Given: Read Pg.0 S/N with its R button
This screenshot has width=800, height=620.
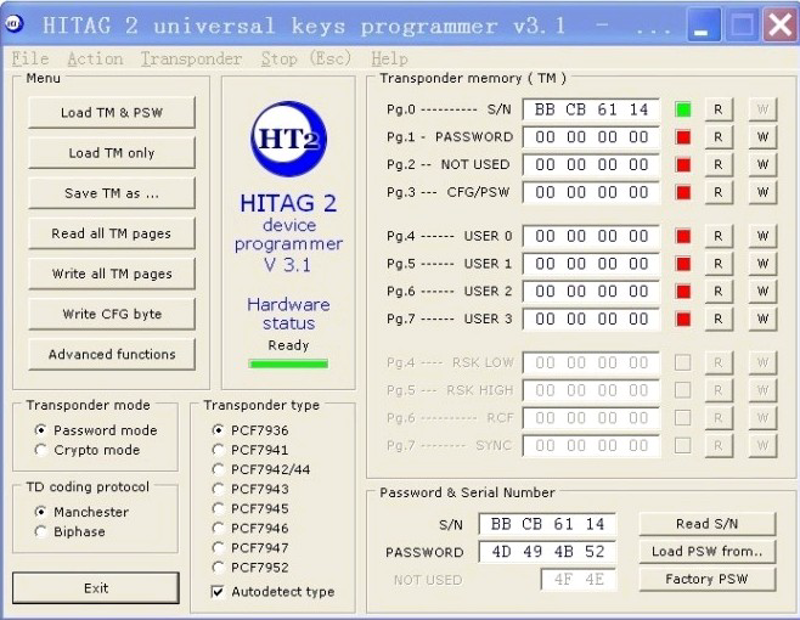Looking at the screenshot, I should coord(718,109).
